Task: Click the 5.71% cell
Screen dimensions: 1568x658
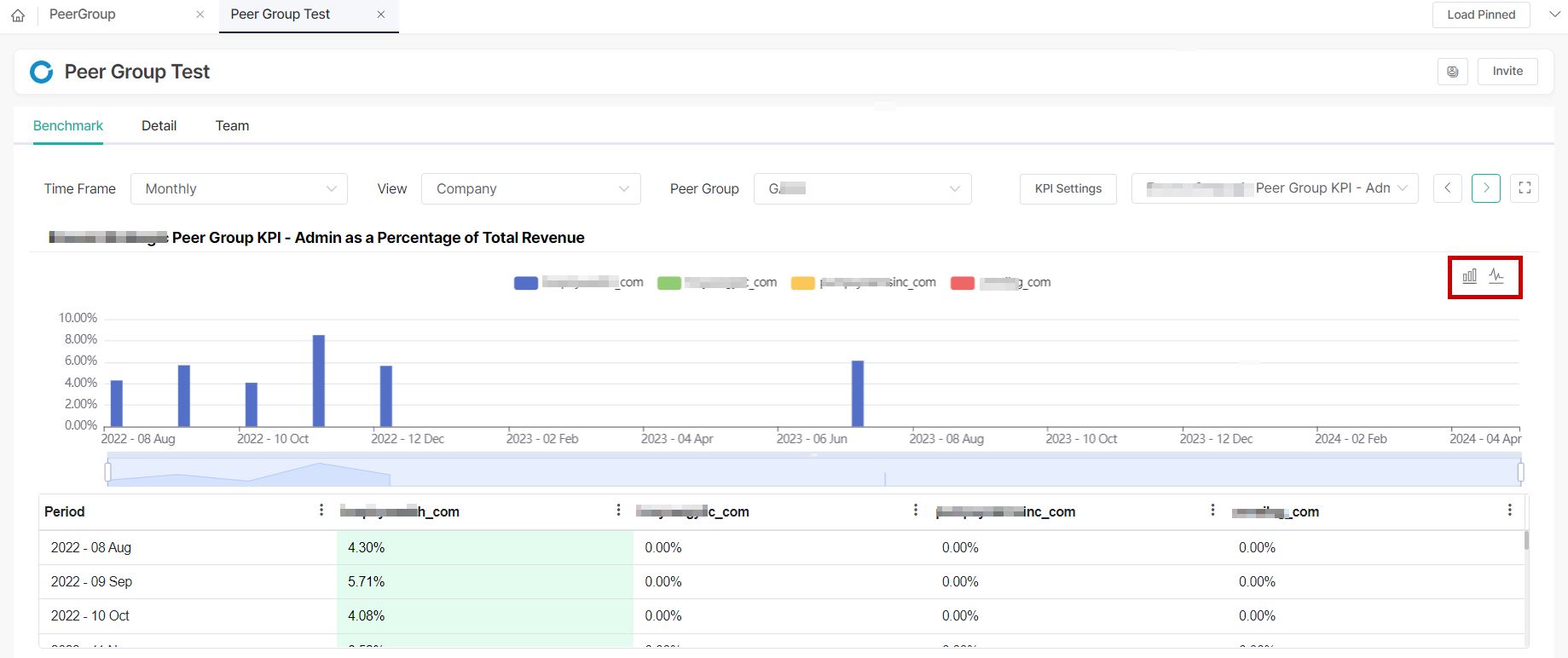Action: click(485, 582)
